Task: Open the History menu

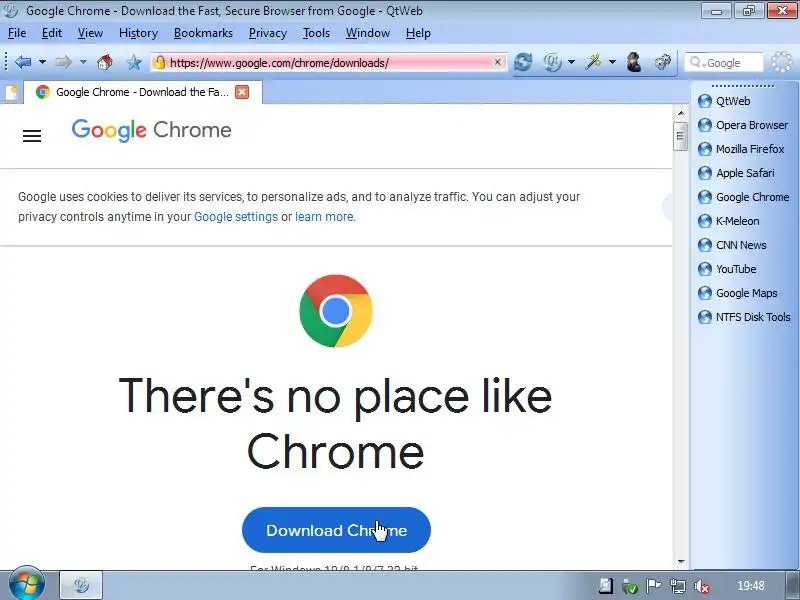Action: 138,33
